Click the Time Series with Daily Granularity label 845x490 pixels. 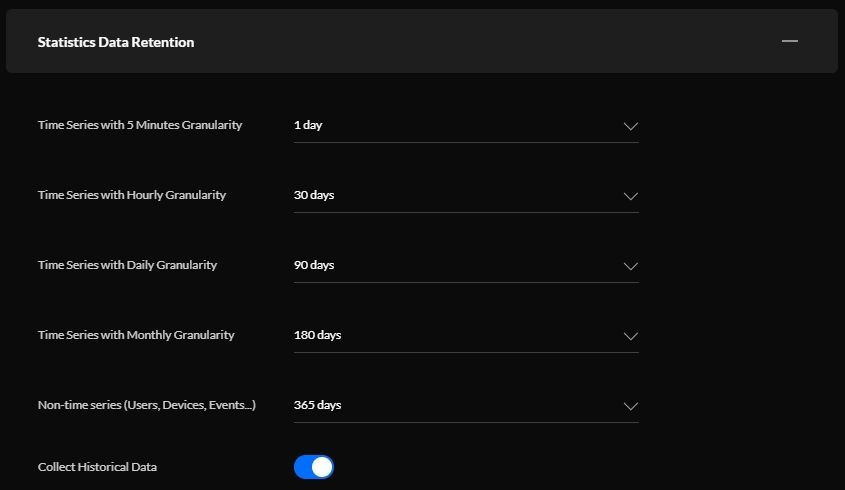127,265
